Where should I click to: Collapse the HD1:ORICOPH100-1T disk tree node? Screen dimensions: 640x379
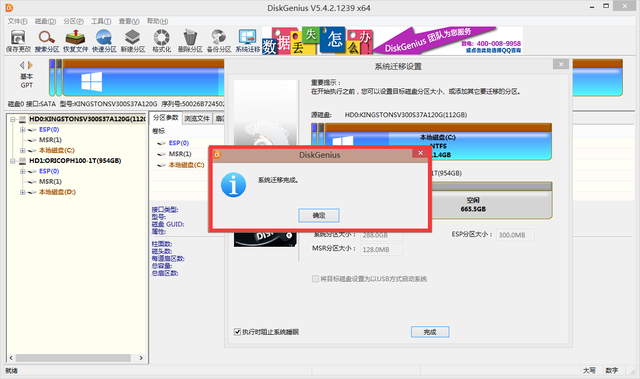pos(13,161)
